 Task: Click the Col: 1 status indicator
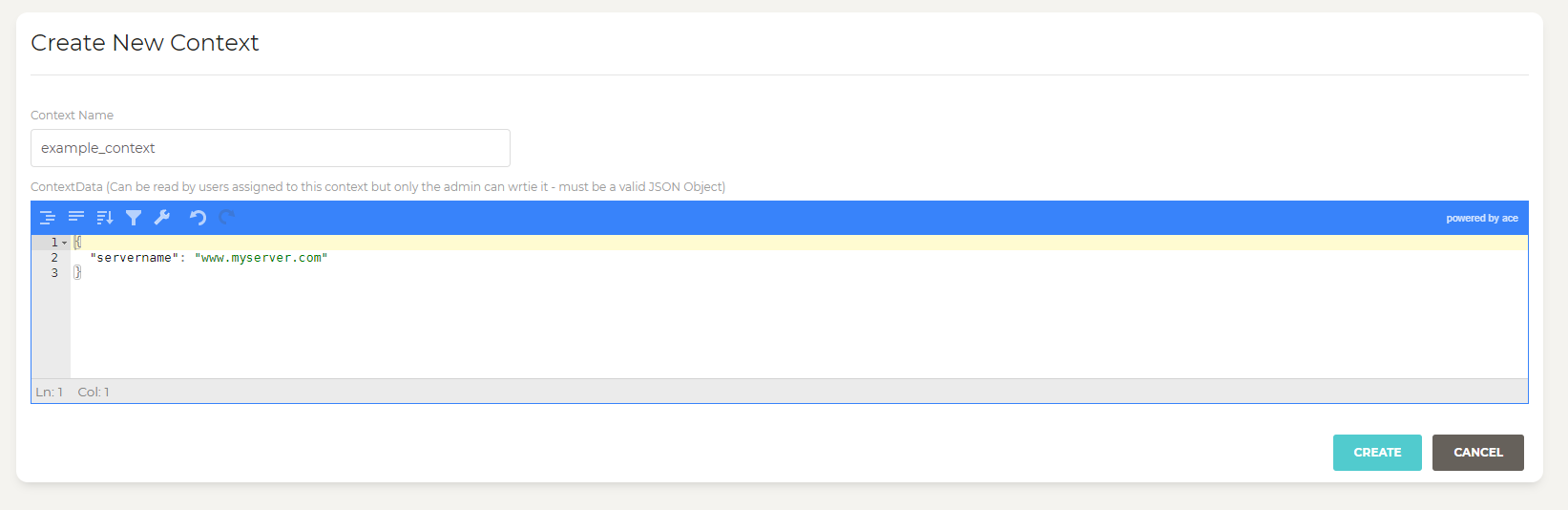click(94, 393)
